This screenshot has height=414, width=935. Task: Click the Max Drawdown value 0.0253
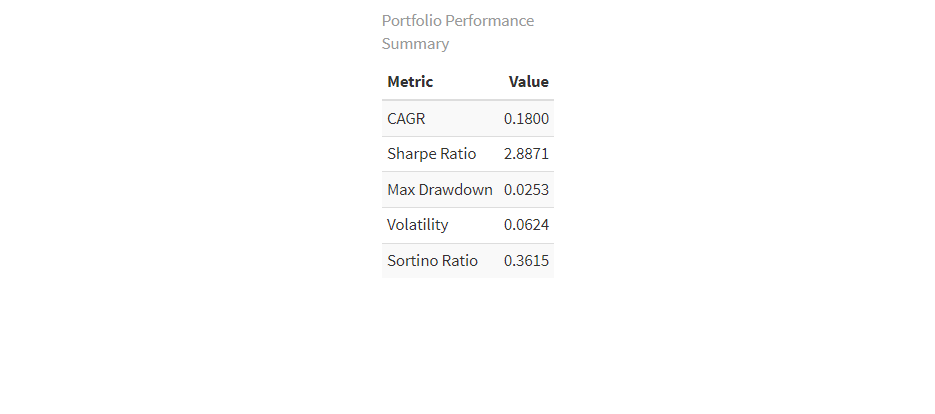526,190
